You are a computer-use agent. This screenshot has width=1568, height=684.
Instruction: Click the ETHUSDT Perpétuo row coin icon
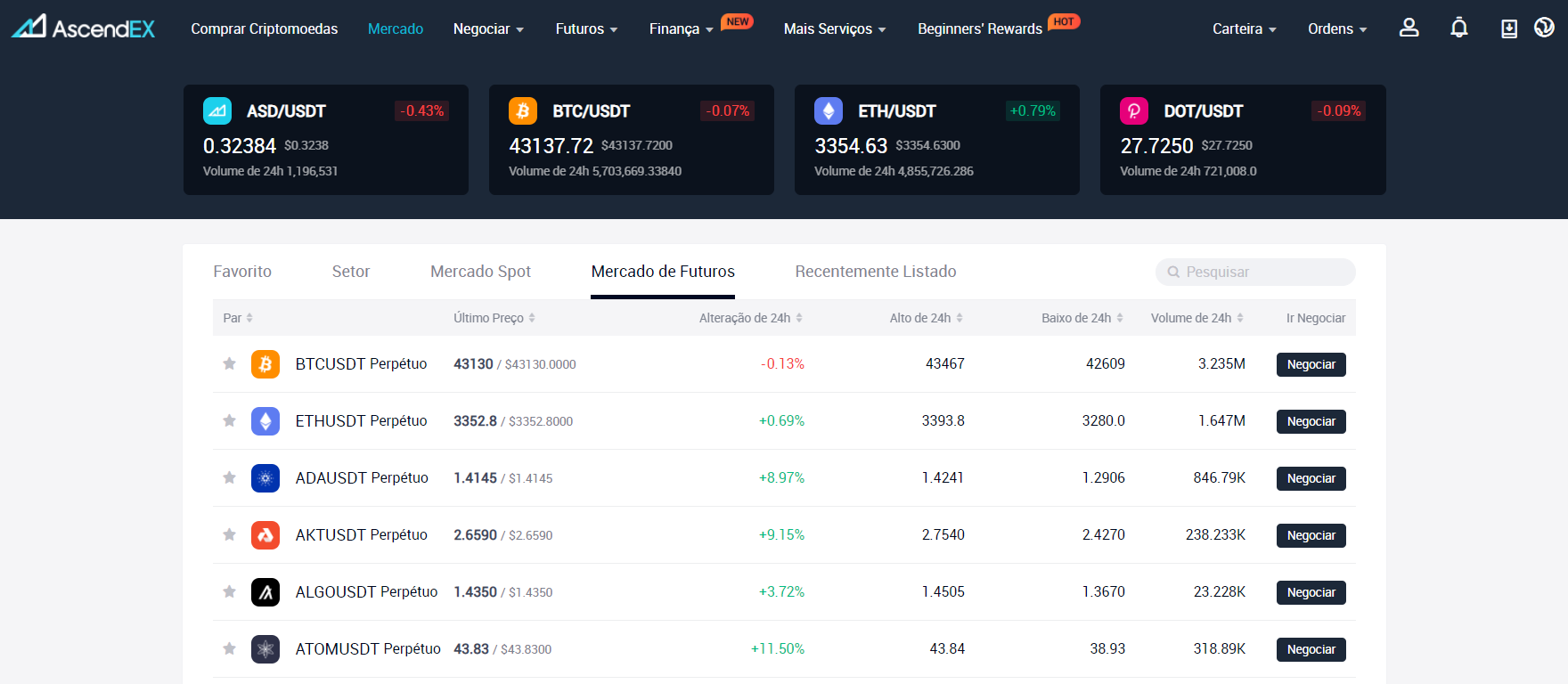click(x=265, y=421)
